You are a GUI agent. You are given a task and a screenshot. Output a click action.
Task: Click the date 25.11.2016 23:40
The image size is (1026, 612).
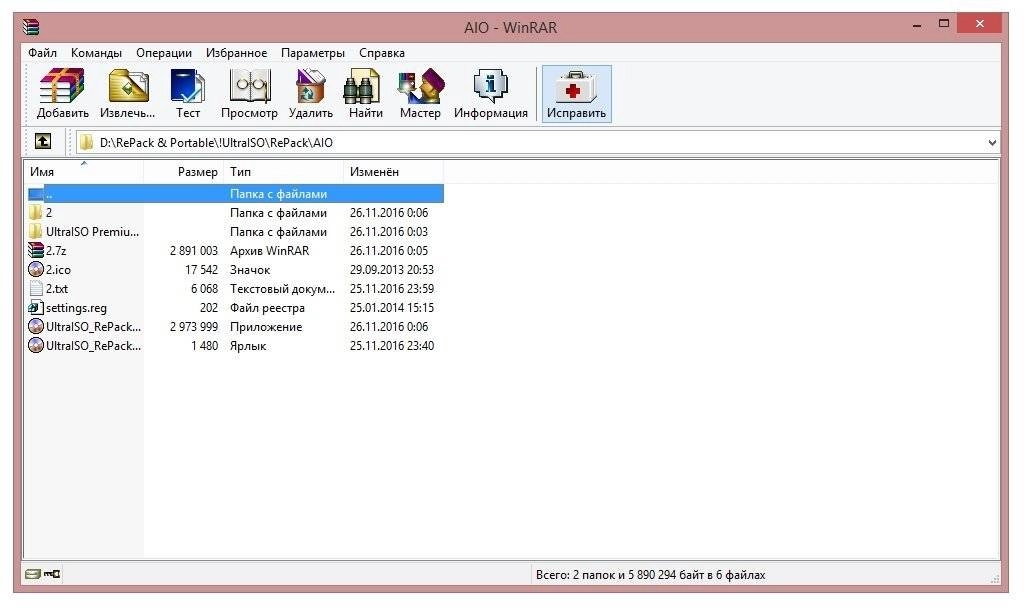pyautogui.click(x=392, y=346)
